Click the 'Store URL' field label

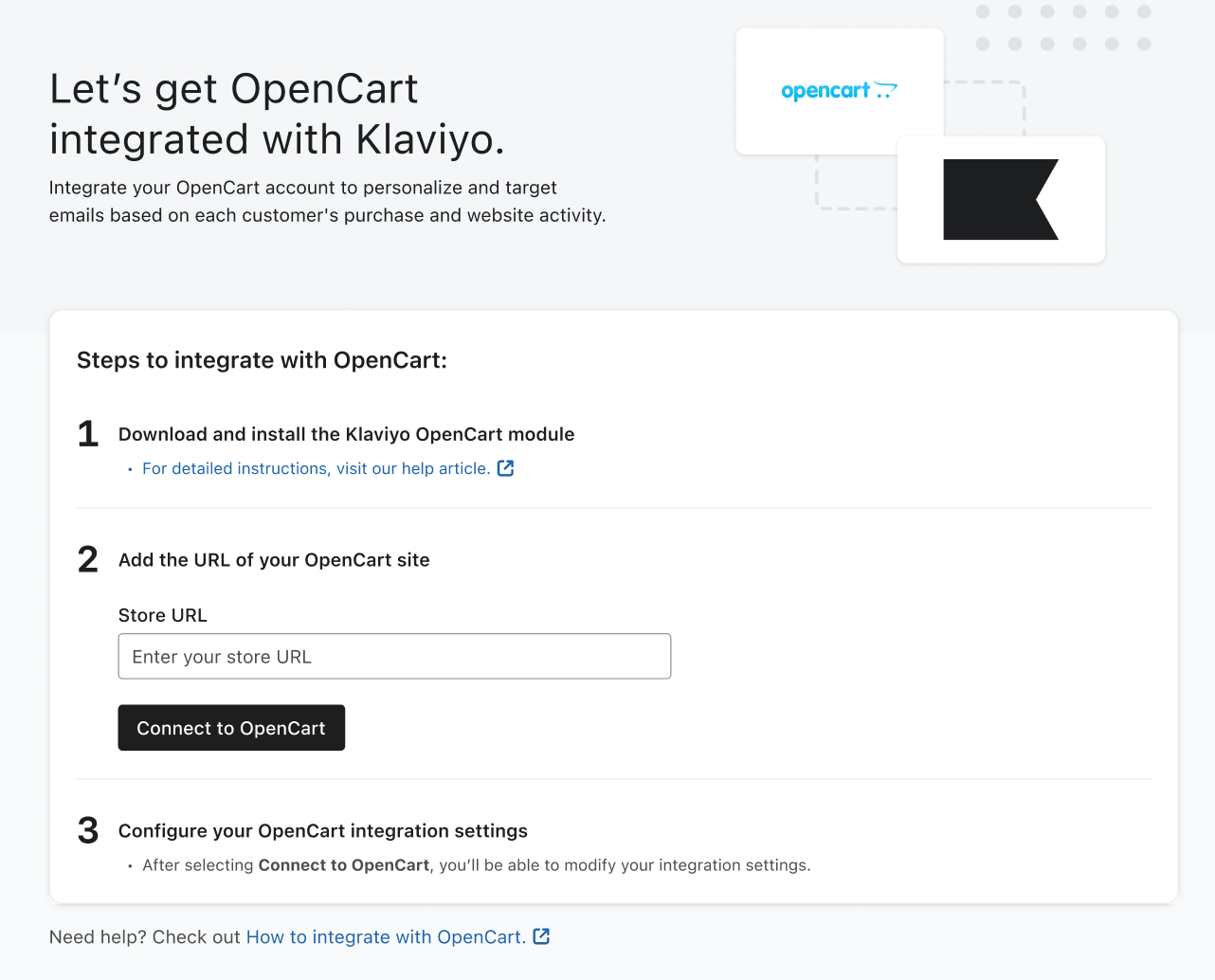pyautogui.click(x=163, y=615)
